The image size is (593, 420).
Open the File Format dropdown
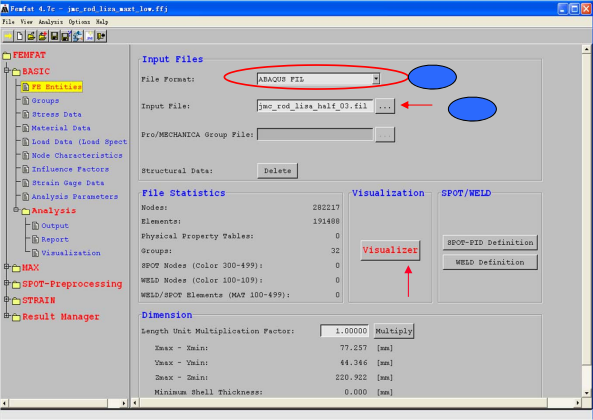pyautogui.click(x=376, y=79)
